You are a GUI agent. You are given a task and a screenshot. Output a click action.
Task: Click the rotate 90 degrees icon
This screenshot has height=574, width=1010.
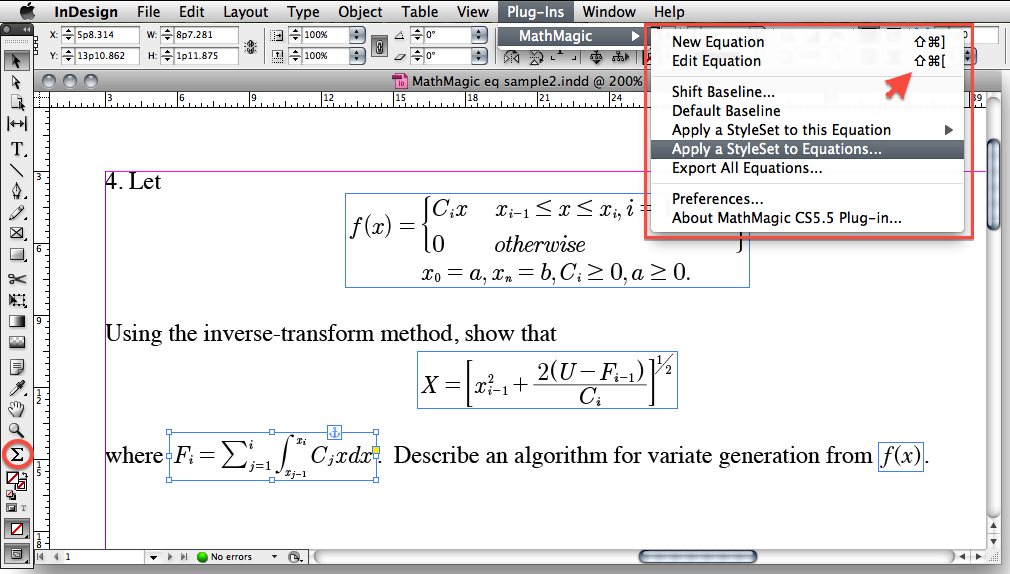(x=536, y=58)
